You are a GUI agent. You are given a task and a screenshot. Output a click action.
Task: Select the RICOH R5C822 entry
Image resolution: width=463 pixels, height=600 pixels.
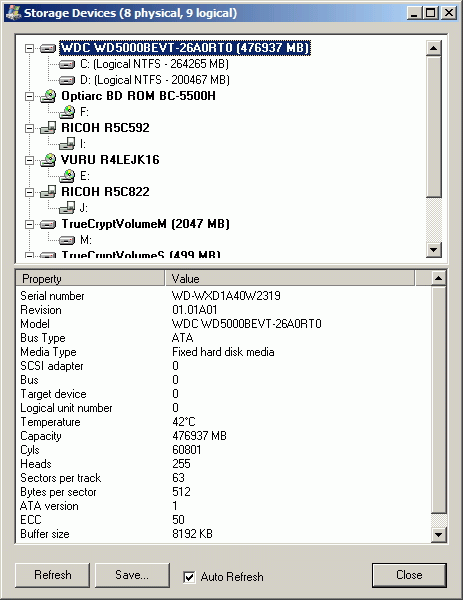pos(105,192)
